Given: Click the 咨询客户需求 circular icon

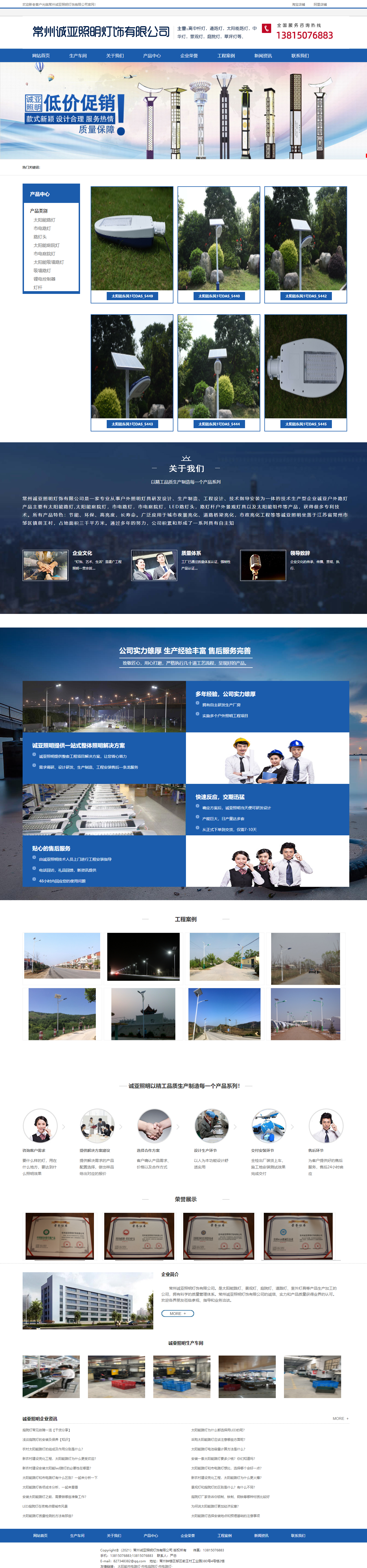Looking at the screenshot, I should point(40,1125).
